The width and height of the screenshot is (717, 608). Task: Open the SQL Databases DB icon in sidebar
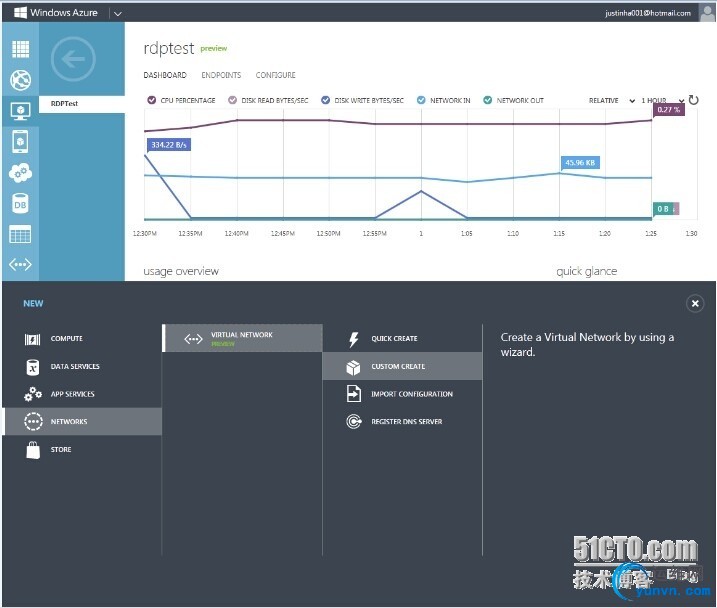coord(20,204)
